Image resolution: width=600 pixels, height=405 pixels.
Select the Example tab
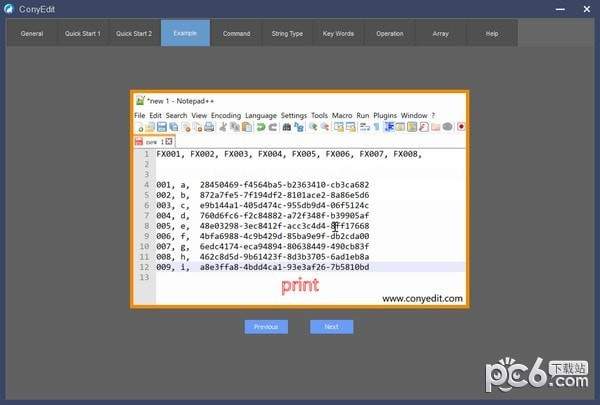[185, 33]
